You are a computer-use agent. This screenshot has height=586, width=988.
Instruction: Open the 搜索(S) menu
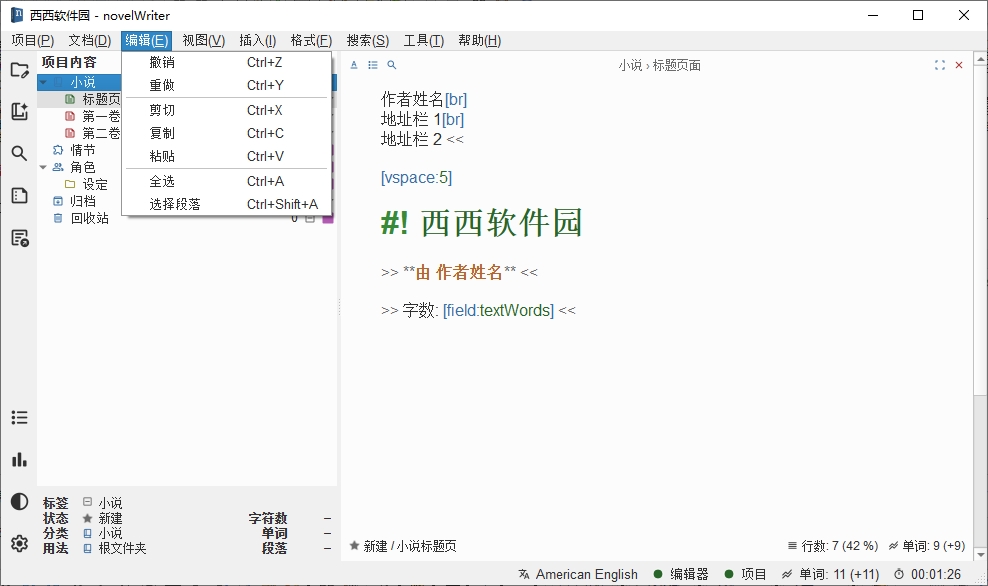click(367, 40)
